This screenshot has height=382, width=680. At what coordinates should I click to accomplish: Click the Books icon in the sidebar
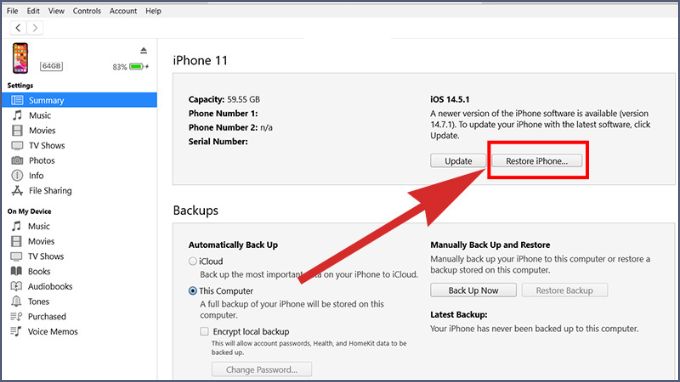pyautogui.click(x=16, y=271)
